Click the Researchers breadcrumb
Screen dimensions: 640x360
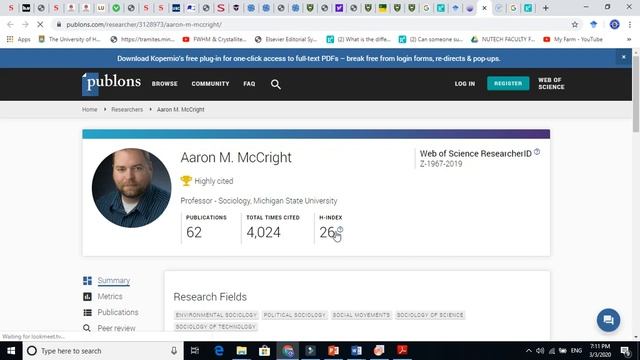pyautogui.click(x=127, y=109)
